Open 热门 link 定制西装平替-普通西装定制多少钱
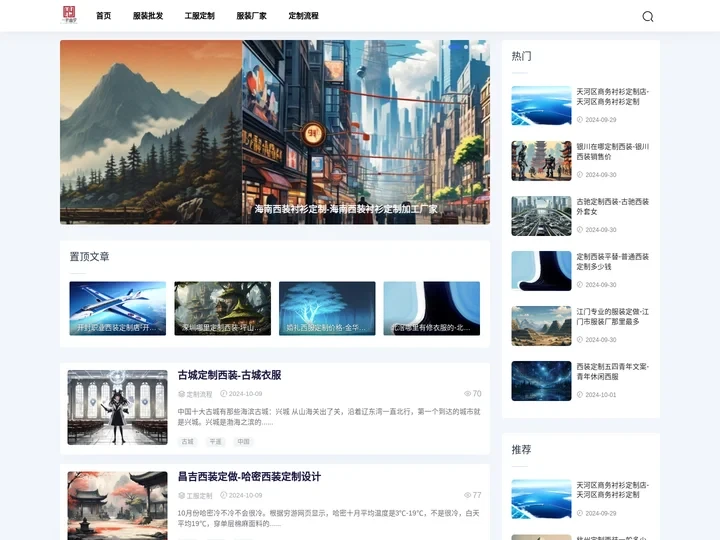720x540 pixels. click(x=613, y=262)
